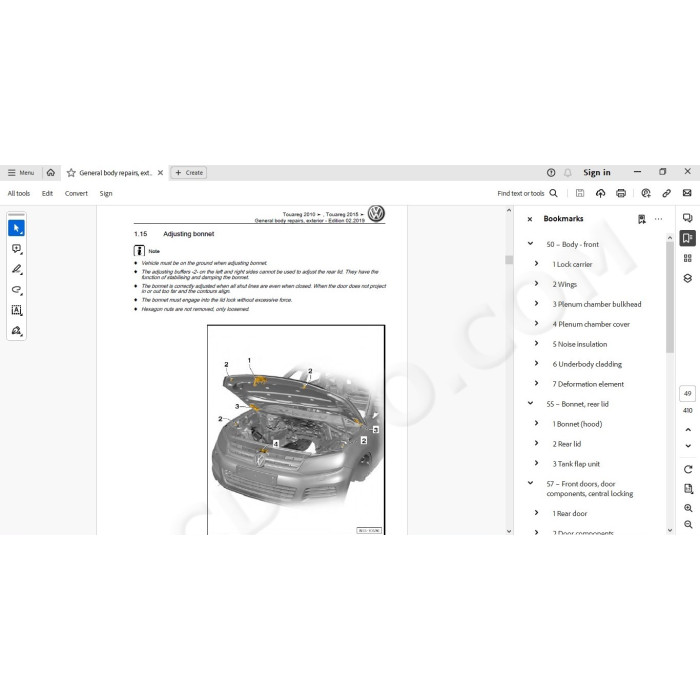Image resolution: width=700 pixels, height=700 pixels.
Task: Expand the 2 Wings bookmark
Action: (x=537, y=283)
